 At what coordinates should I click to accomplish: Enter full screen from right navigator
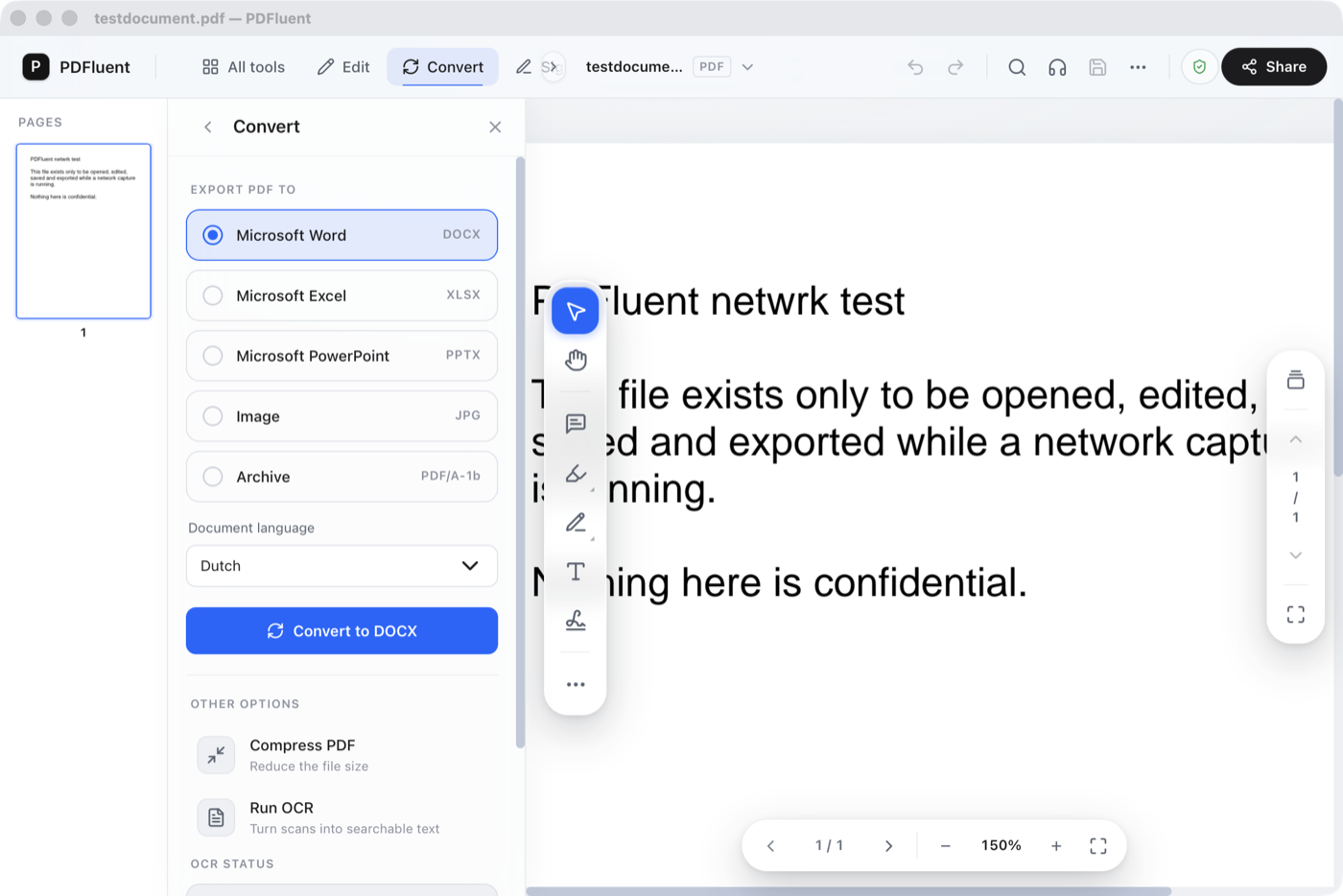pyautogui.click(x=1296, y=614)
